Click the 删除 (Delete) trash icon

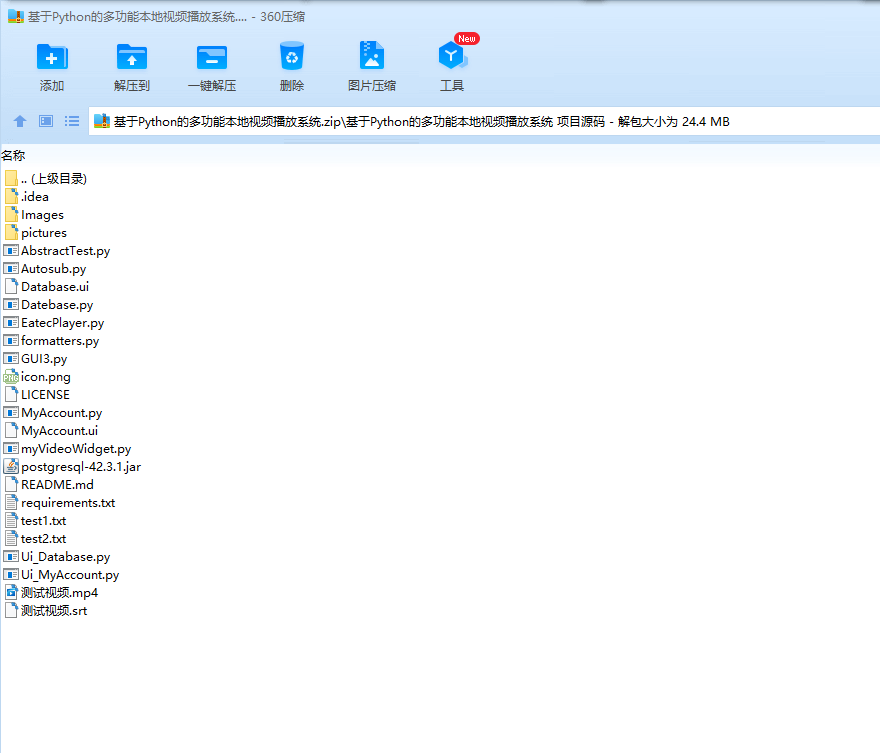tap(292, 56)
